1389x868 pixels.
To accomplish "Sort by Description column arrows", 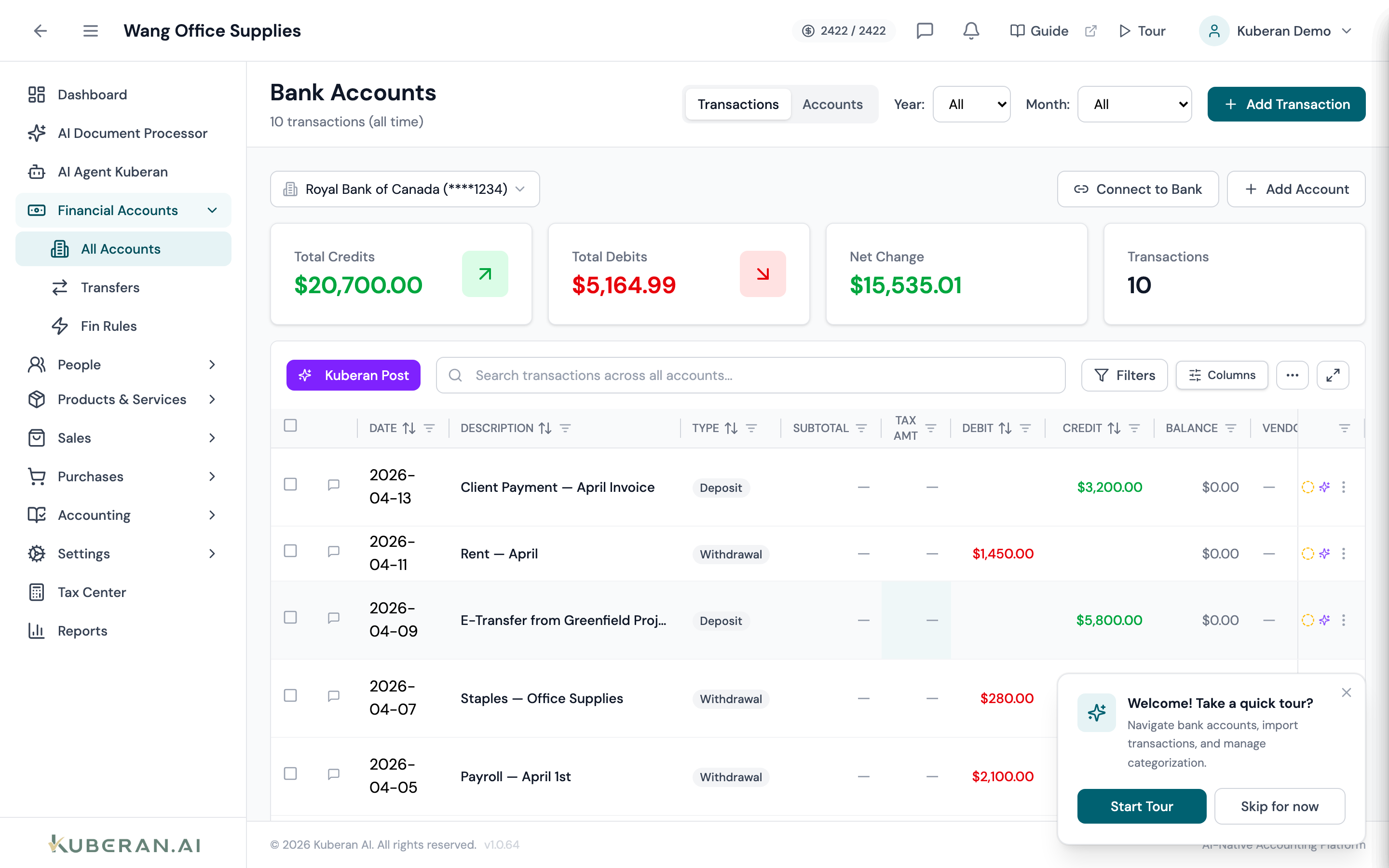I will (545, 428).
